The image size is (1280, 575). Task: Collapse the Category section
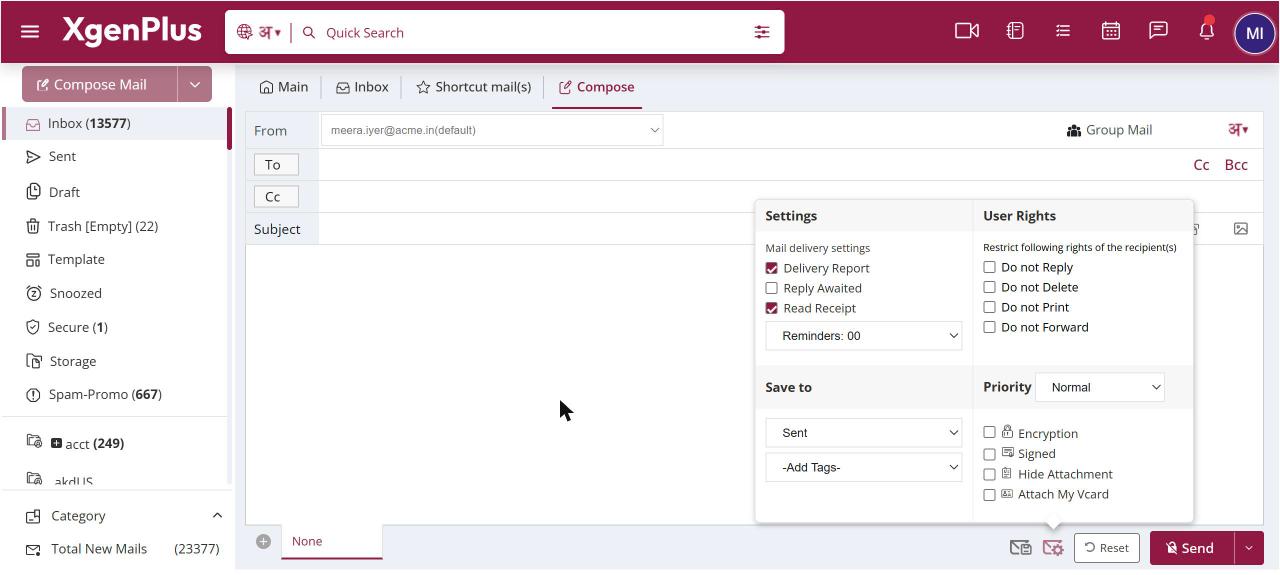click(217, 516)
